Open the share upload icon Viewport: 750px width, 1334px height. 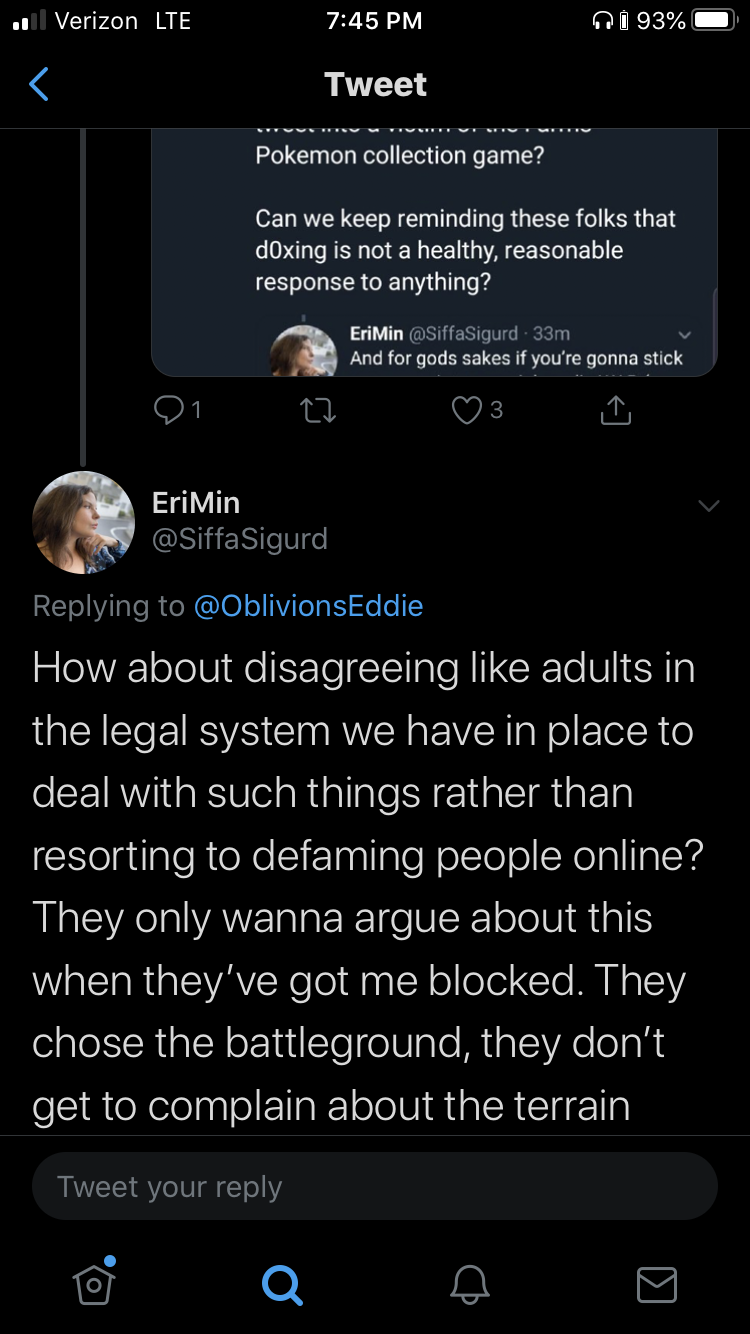coord(616,409)
